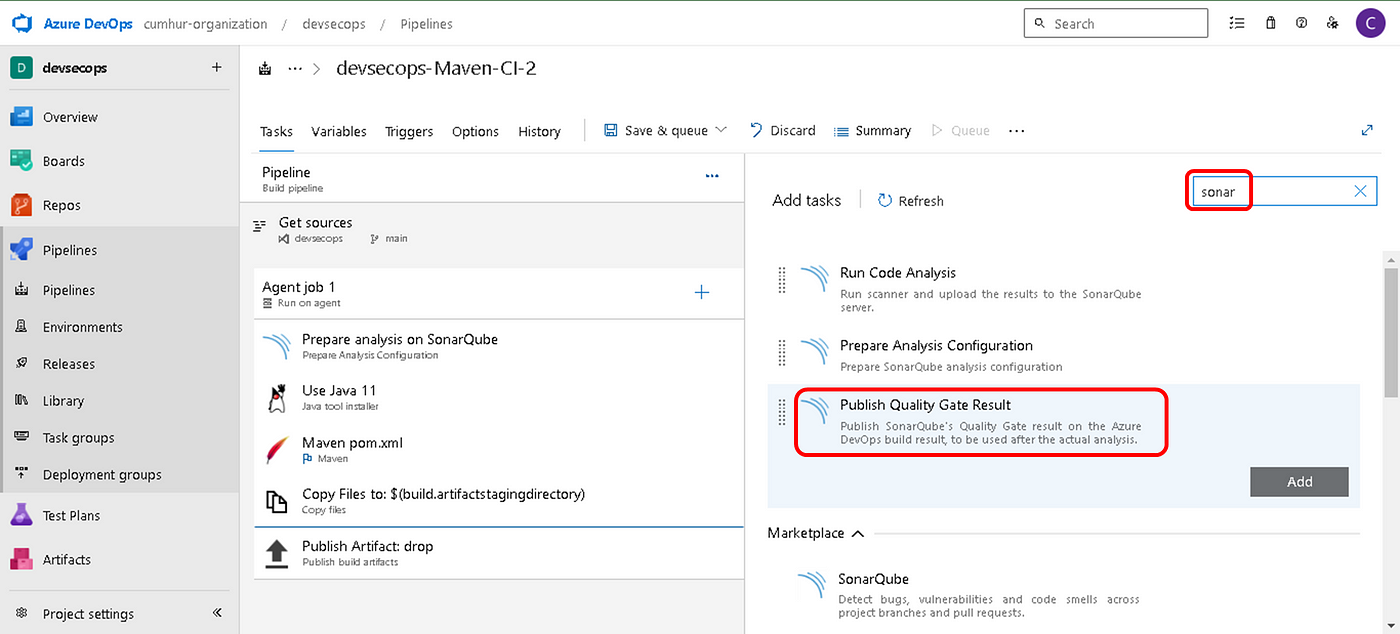Collapse the sidebar with double chevron
1400x634 pixels.
pyautogui.click(x=217, y=613)
